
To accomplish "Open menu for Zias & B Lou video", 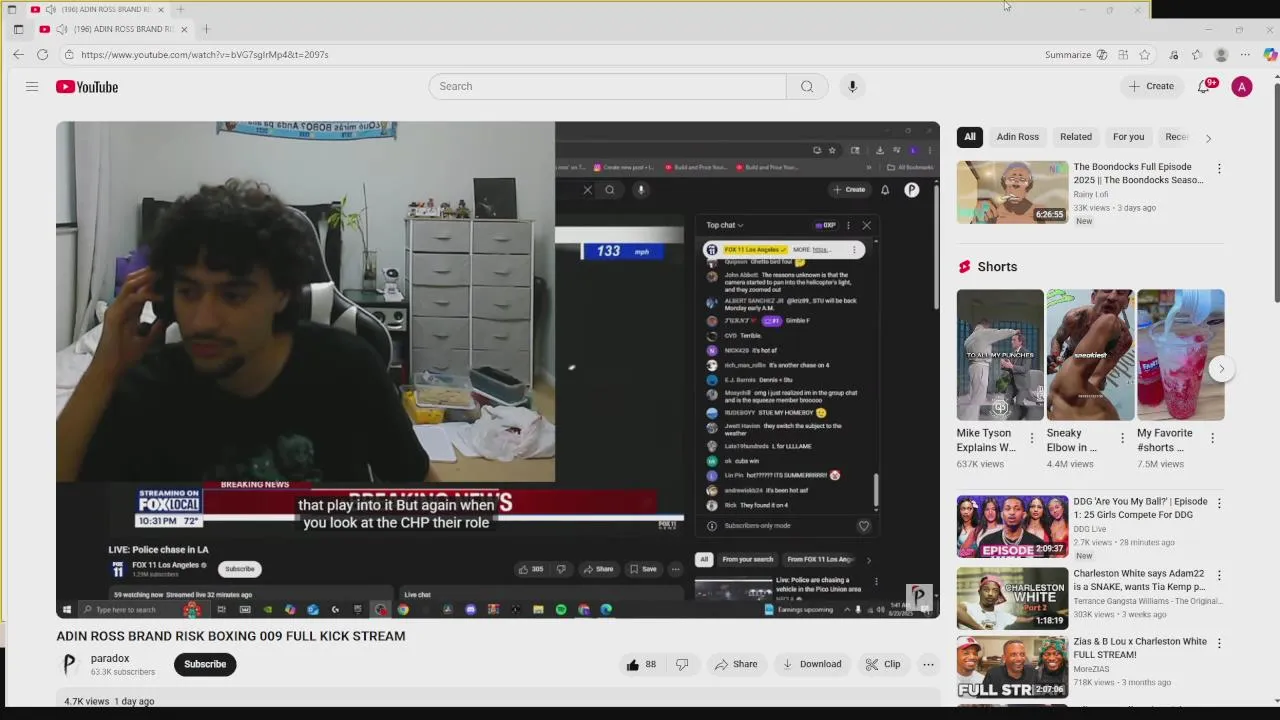I will coord(1219,643).
